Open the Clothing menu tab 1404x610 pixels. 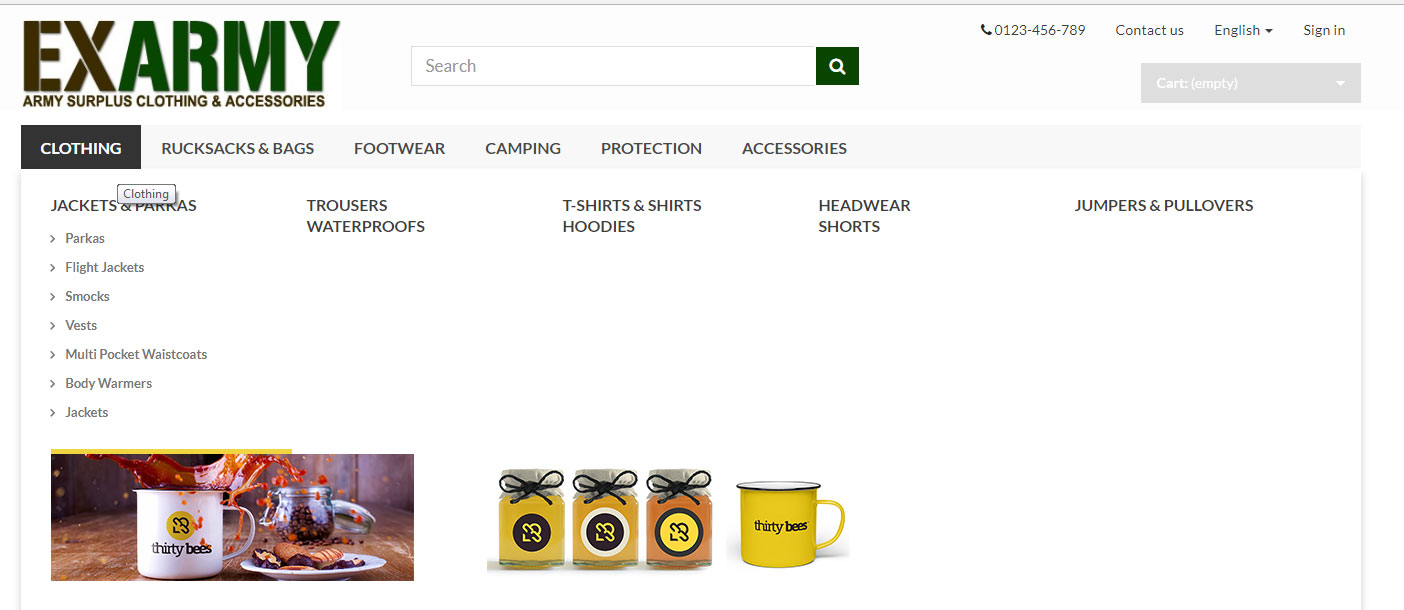coord(81,148)
